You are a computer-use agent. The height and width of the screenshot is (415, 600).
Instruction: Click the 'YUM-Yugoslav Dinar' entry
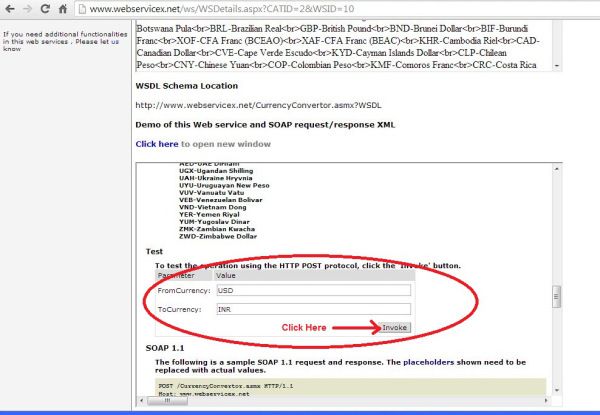pos(214,221)
